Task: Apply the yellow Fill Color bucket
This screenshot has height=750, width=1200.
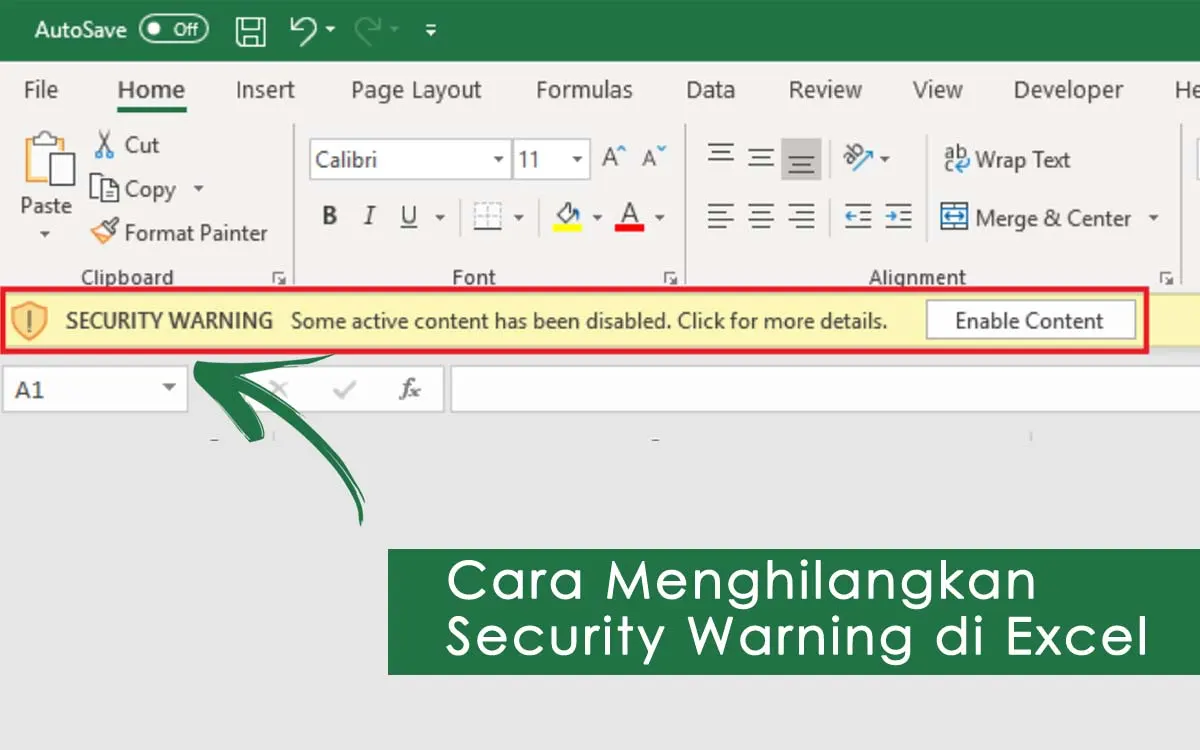Action: 567,216
